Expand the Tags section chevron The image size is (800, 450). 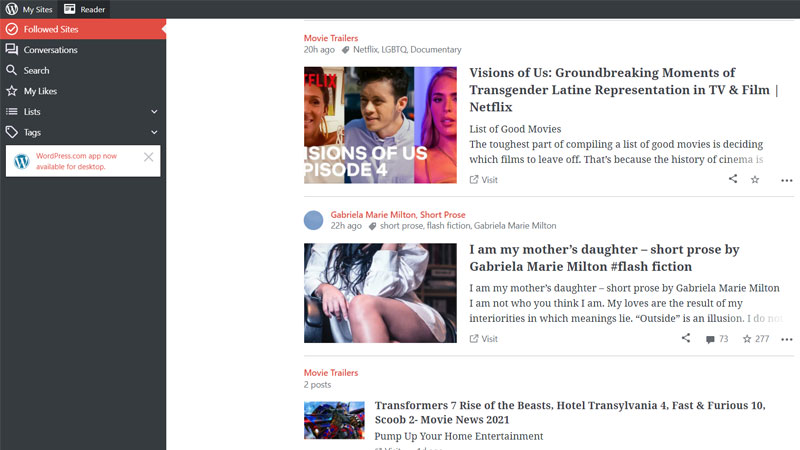154,132
